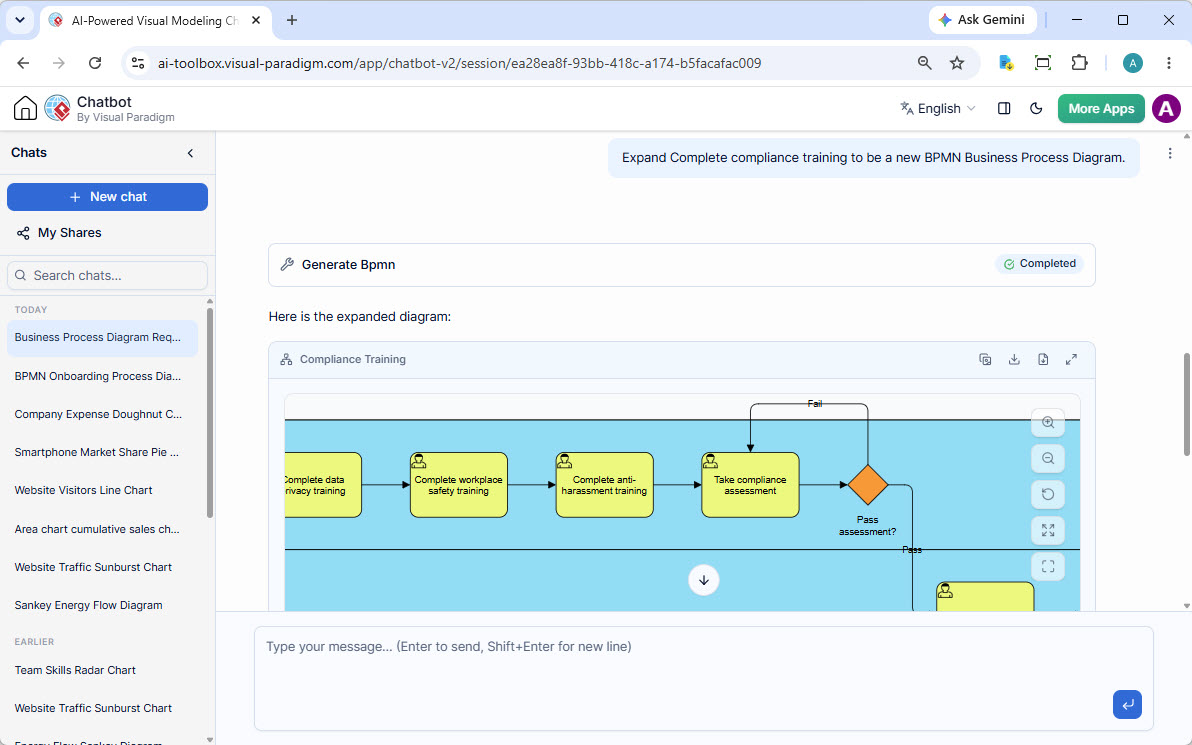The image size is (1192, 745).
Task: Open More Apps
Action: [x=1101, y=109]
